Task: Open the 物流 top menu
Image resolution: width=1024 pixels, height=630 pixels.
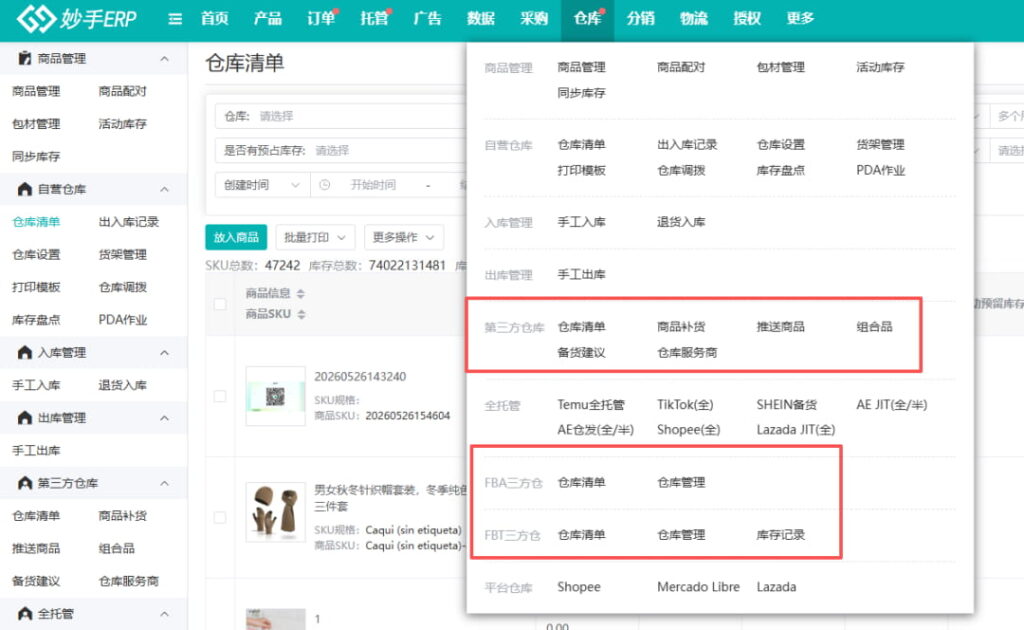Action: click(x=694, y=18)
